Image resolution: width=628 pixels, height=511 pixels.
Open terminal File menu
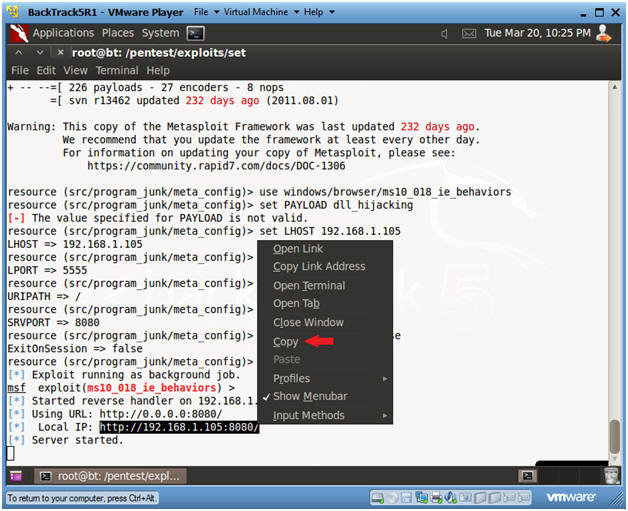click(x=20, y=70)
